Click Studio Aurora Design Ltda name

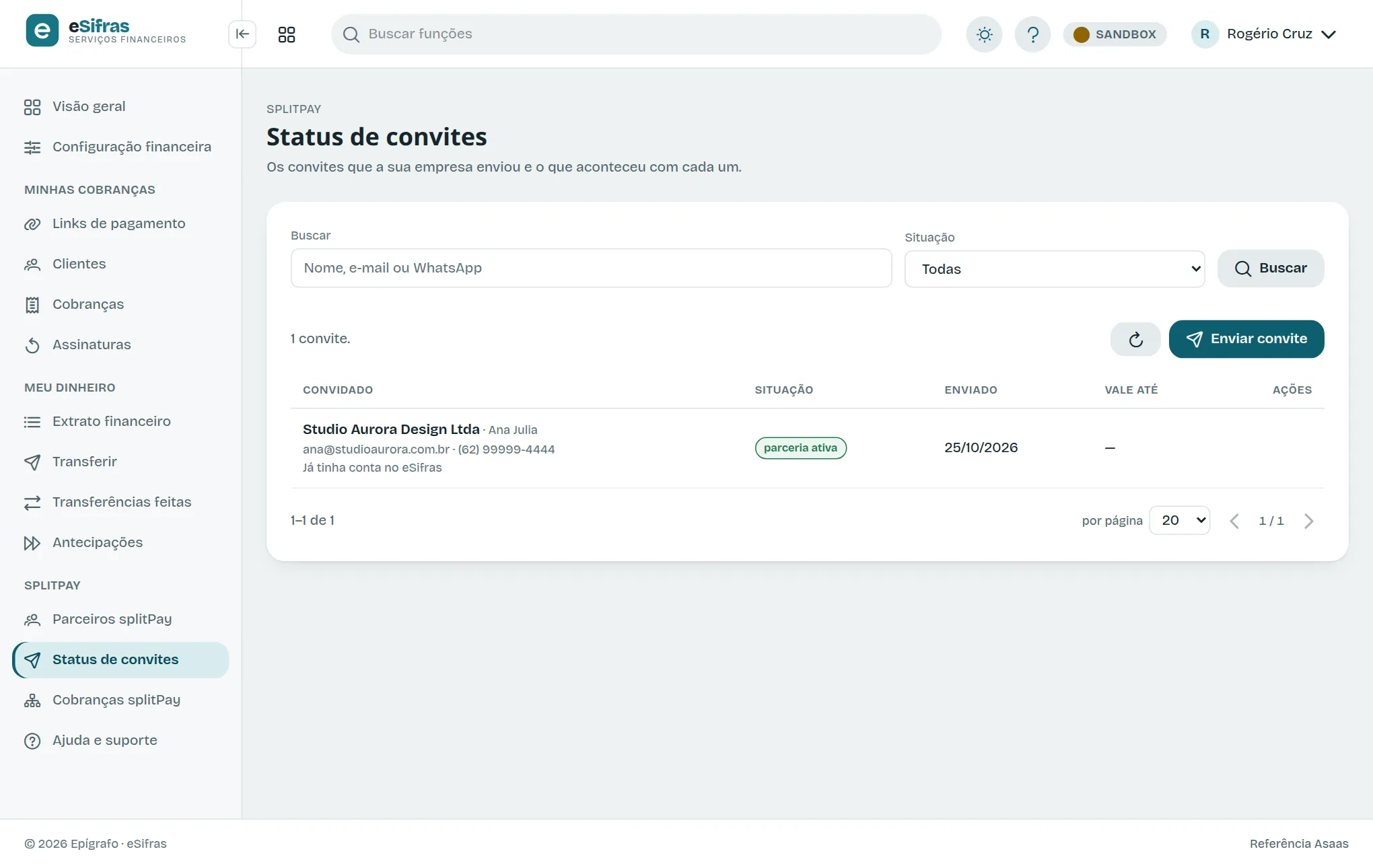(x=391, y=429)
